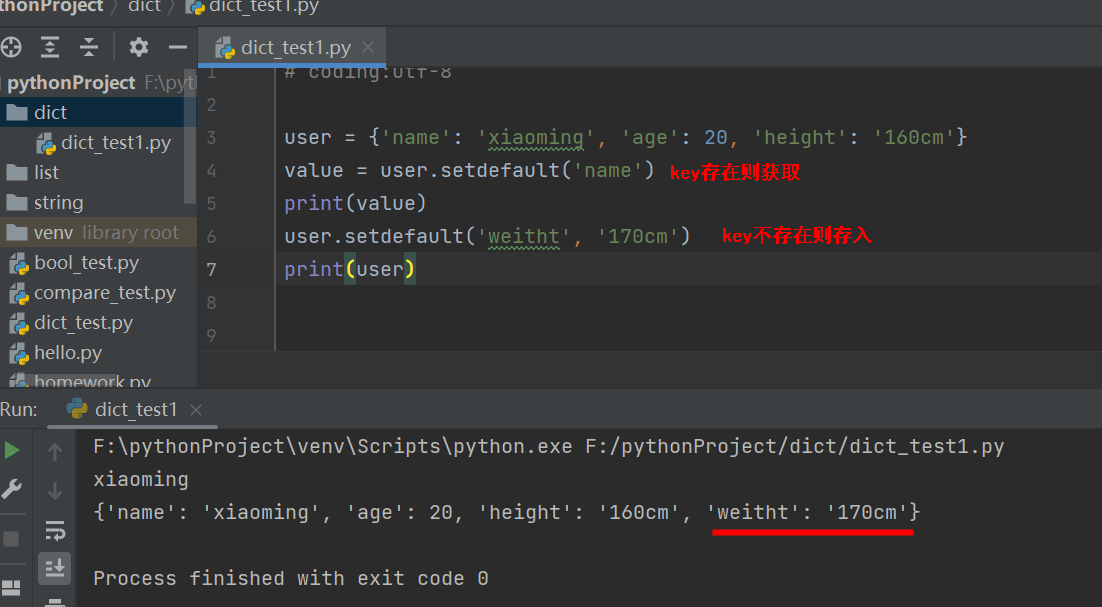Expand the string folder
The height and width of the screenshot is (607, 1102).
point(58,202)
